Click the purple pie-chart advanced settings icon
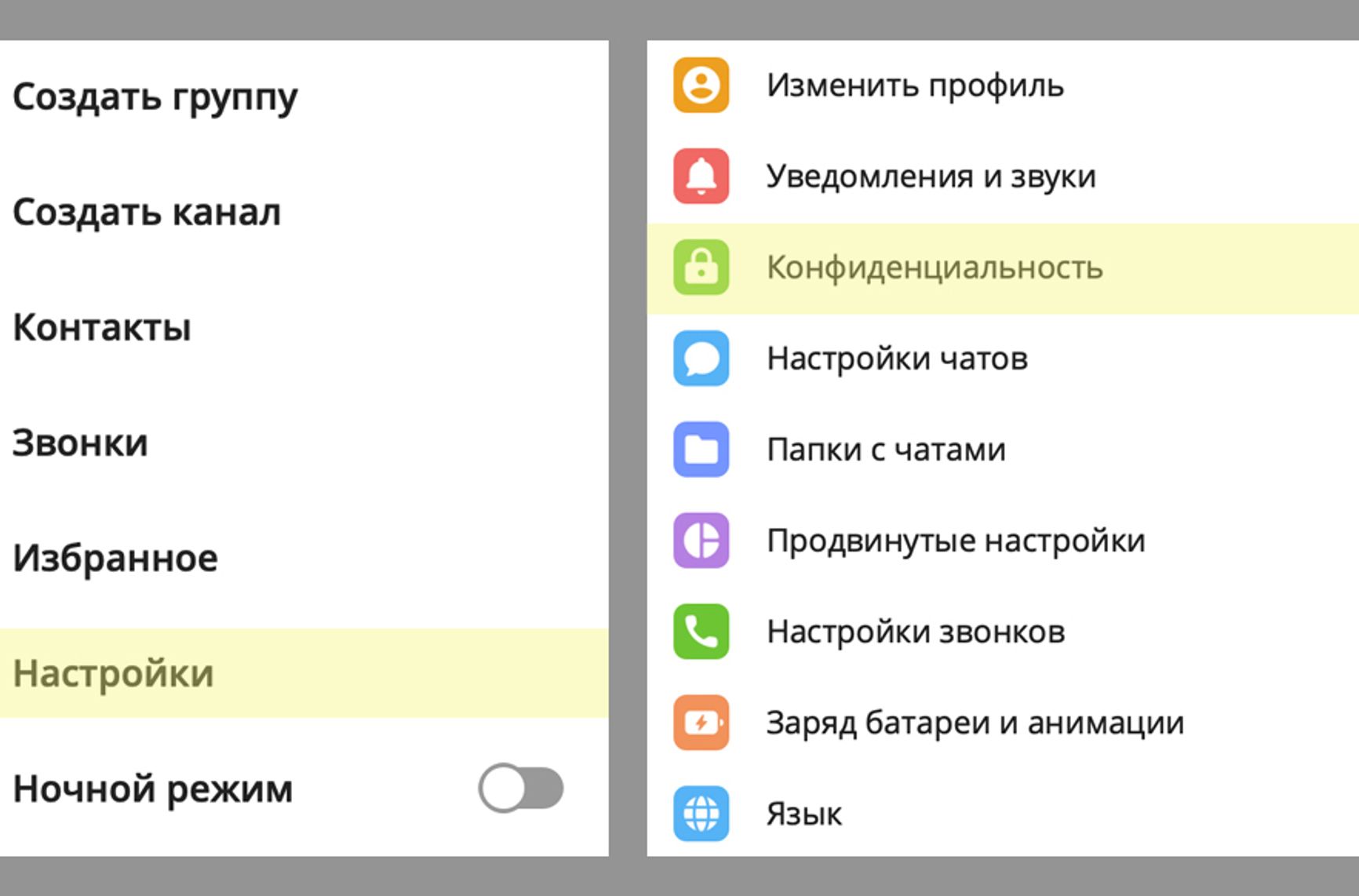 pyautogui.click(x=701, y=541)
